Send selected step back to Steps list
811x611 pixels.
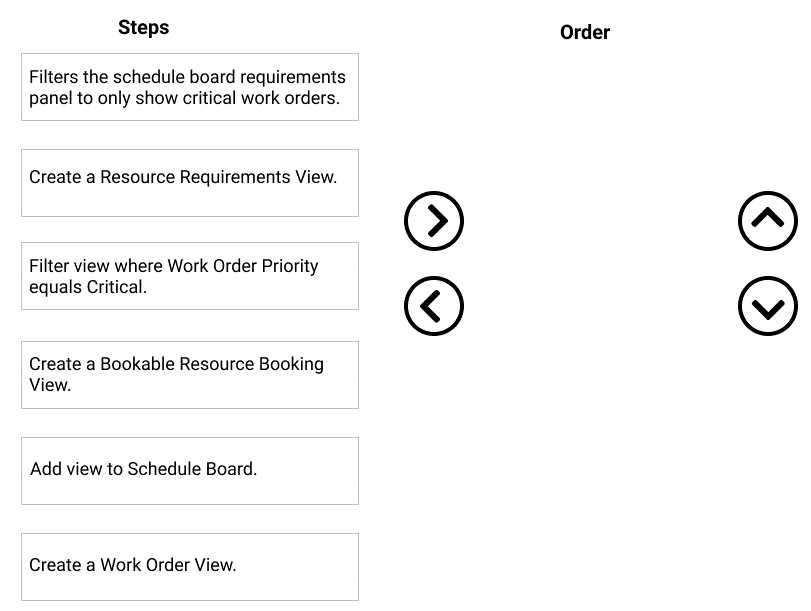point(434,306)
